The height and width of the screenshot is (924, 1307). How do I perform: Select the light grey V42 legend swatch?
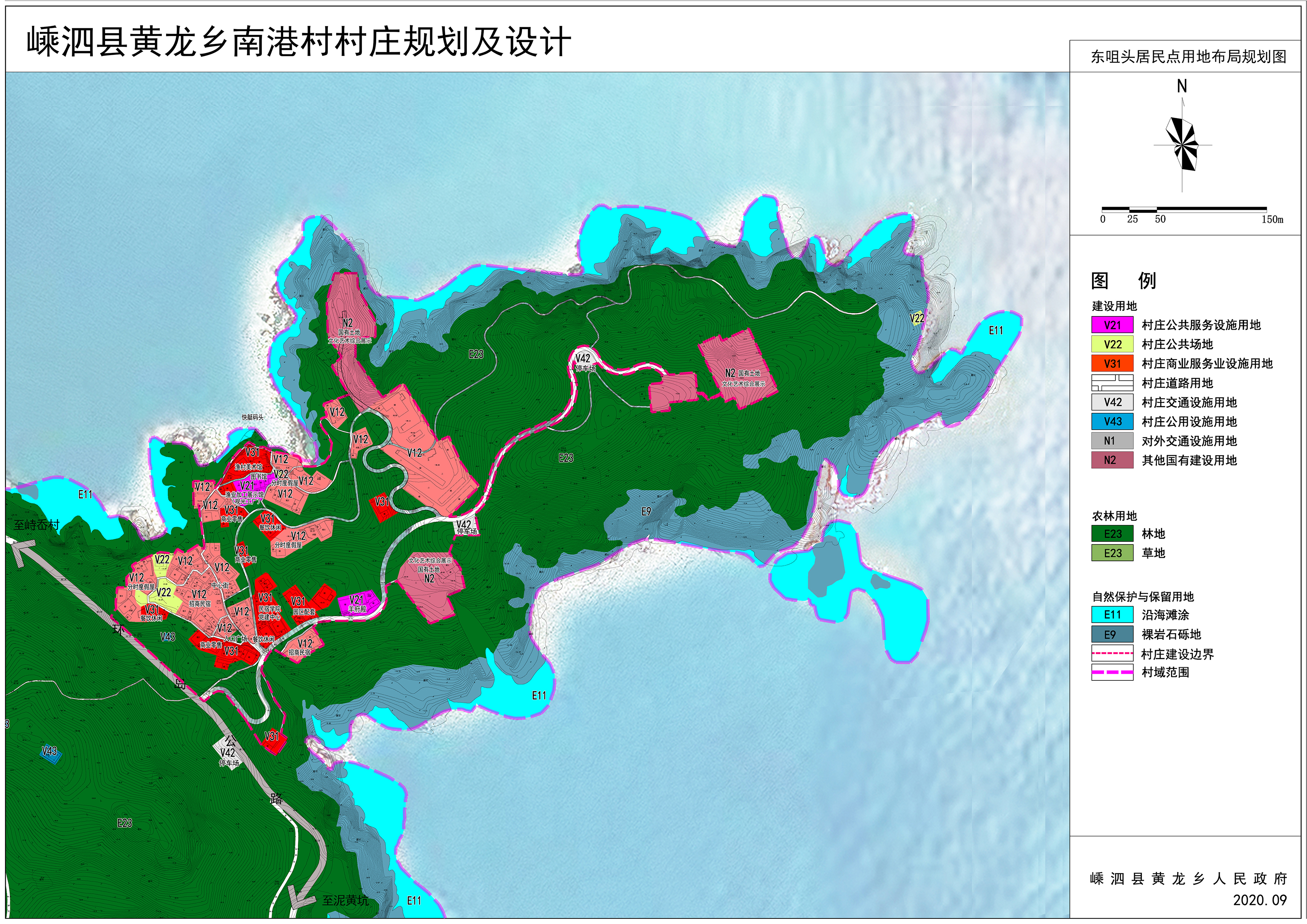(x=1112, y=402)
